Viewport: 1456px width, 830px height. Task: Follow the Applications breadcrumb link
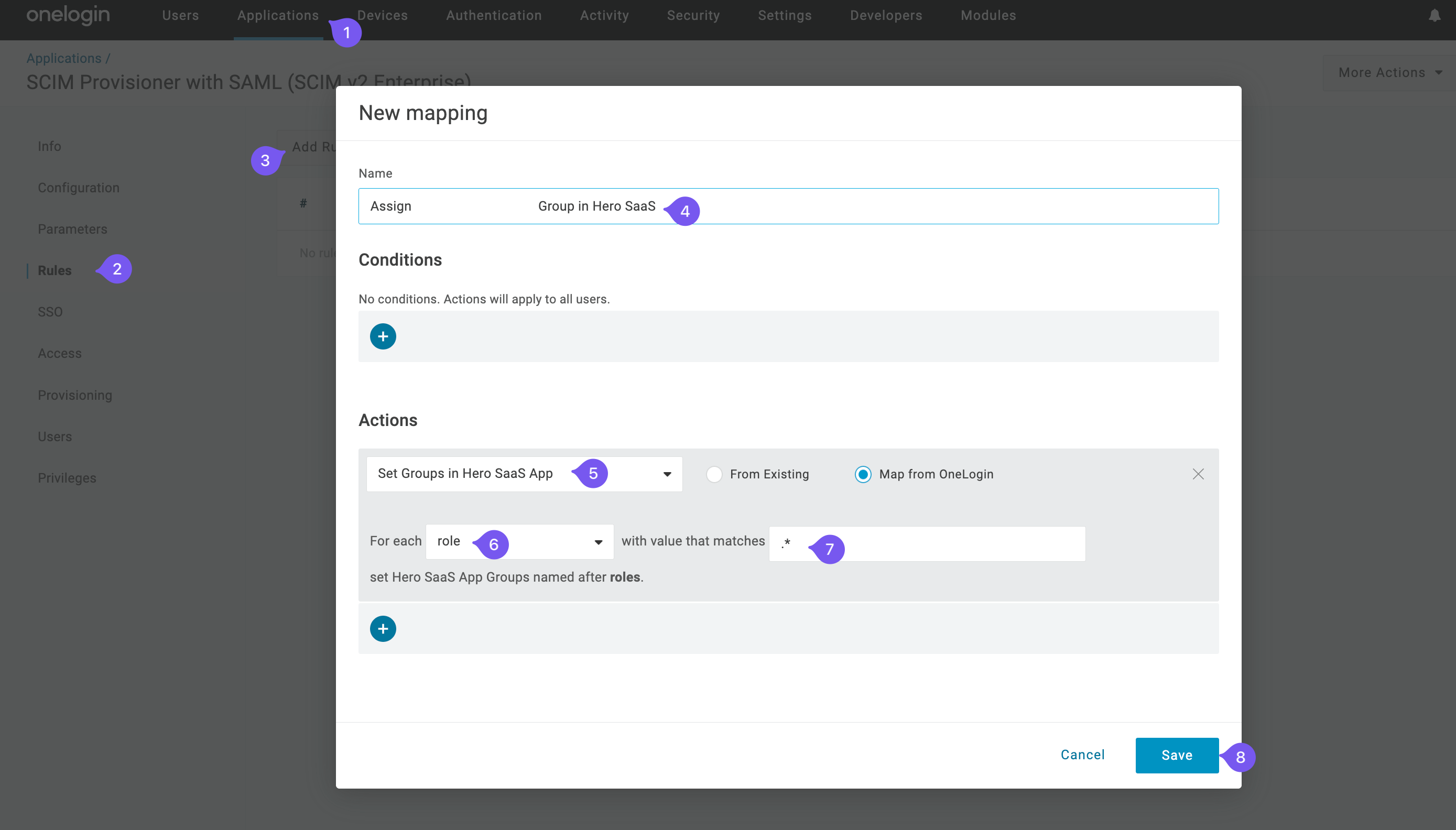tap(64, 58)
